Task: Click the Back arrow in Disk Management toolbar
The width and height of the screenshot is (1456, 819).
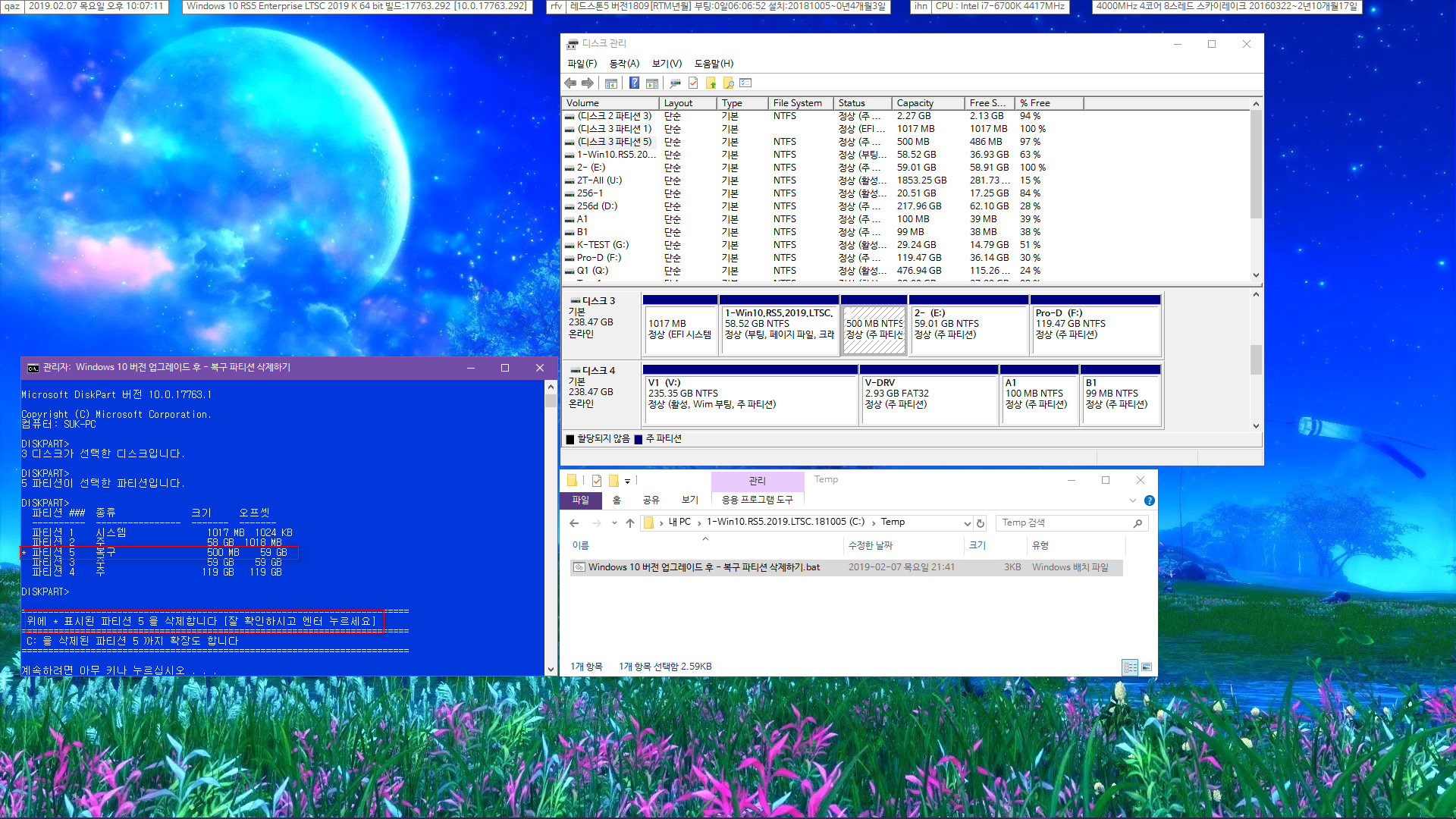Action: click(570, 83)
